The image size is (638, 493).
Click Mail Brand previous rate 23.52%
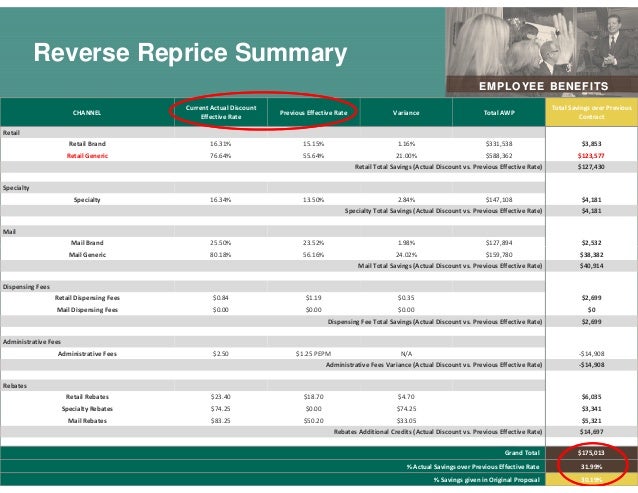coord(313,243)
